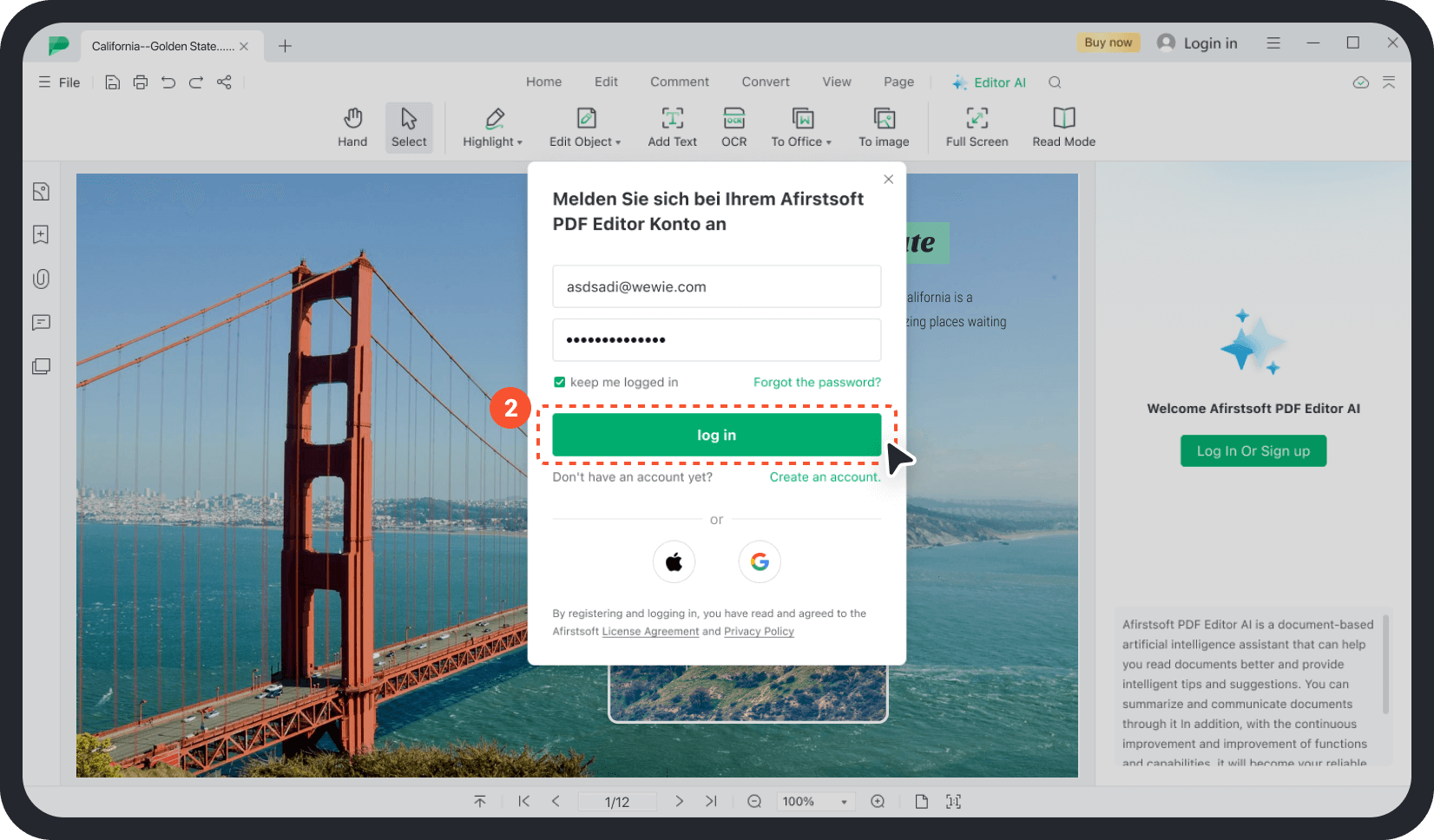Open the To Office converter
The height and width of the screenshot is (840, 1434).
tap(801, 128)
